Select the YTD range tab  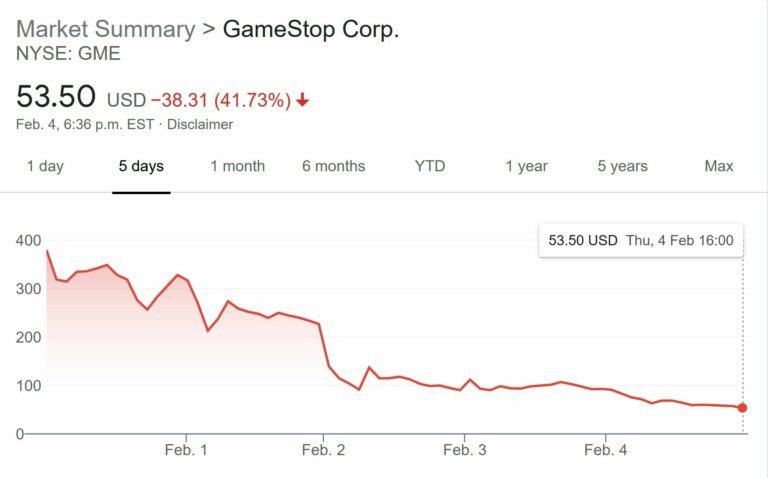click(430, 166)
